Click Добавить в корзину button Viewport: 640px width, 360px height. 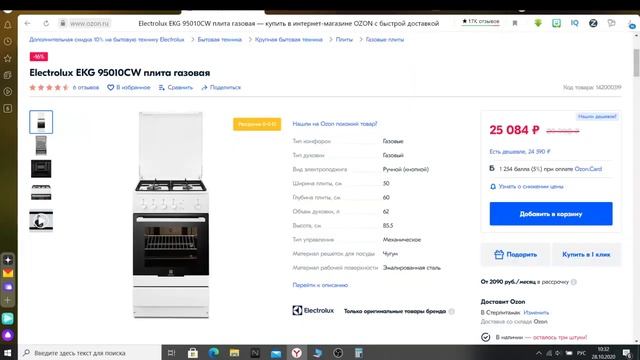pyautogui.click(x=551, y=213)
